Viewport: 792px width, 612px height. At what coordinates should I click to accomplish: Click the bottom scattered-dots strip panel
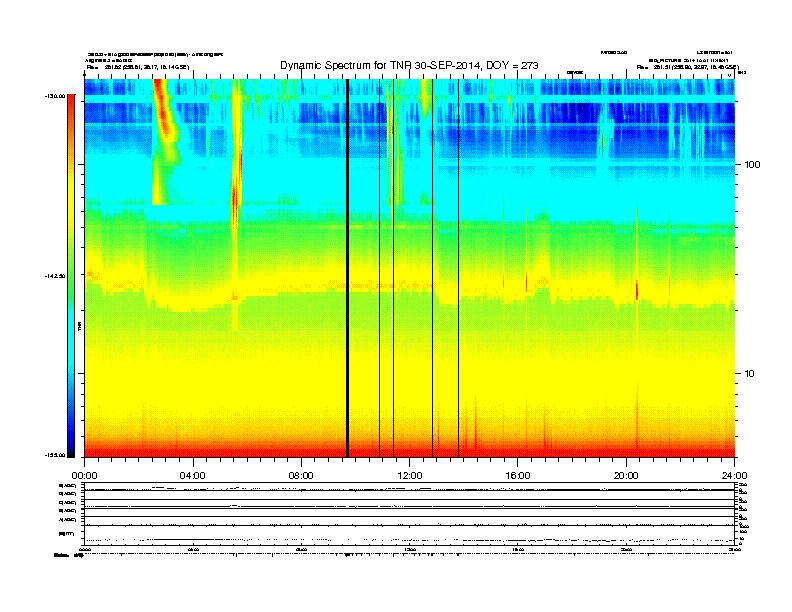[x=409, y=539]
